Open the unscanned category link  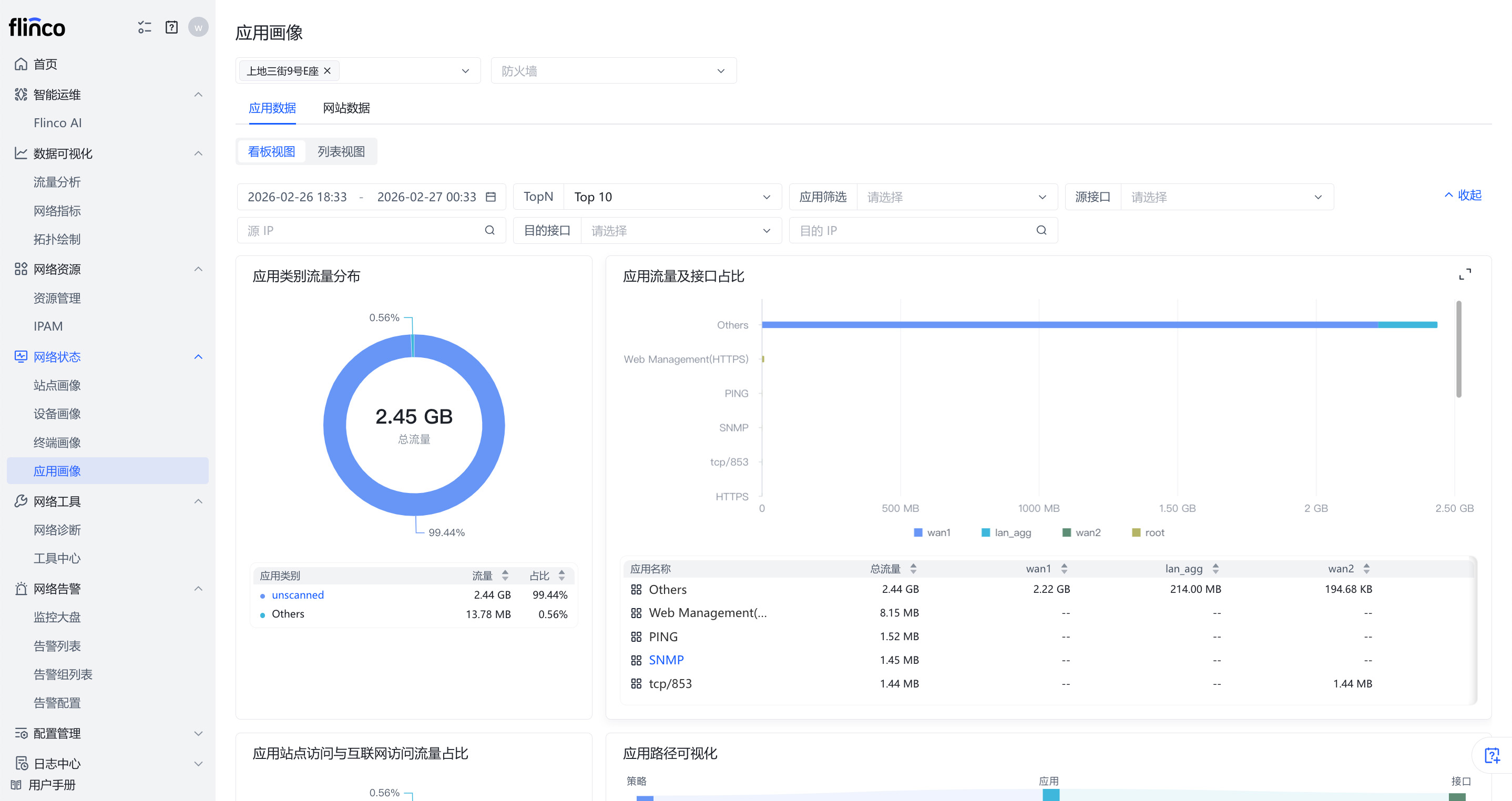coord(298,594)
